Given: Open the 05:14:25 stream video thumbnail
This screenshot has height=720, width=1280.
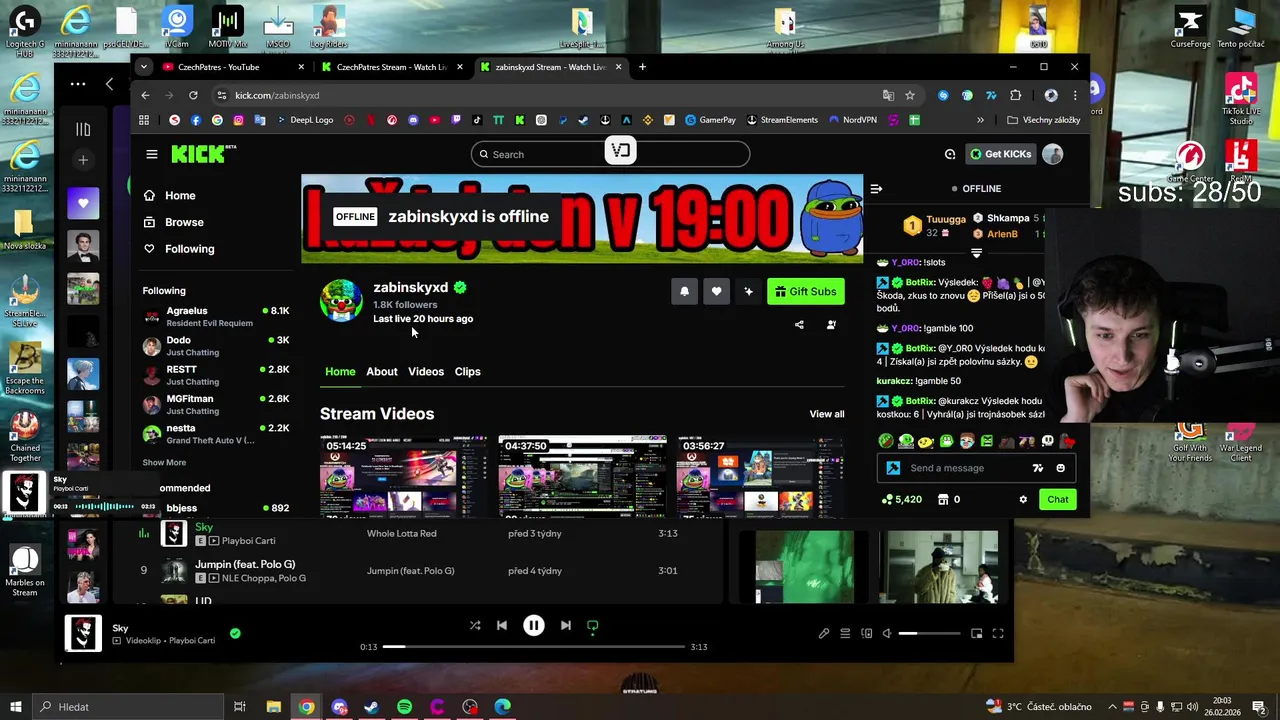Looking at the screenshot, I should [x=403, y=476].
